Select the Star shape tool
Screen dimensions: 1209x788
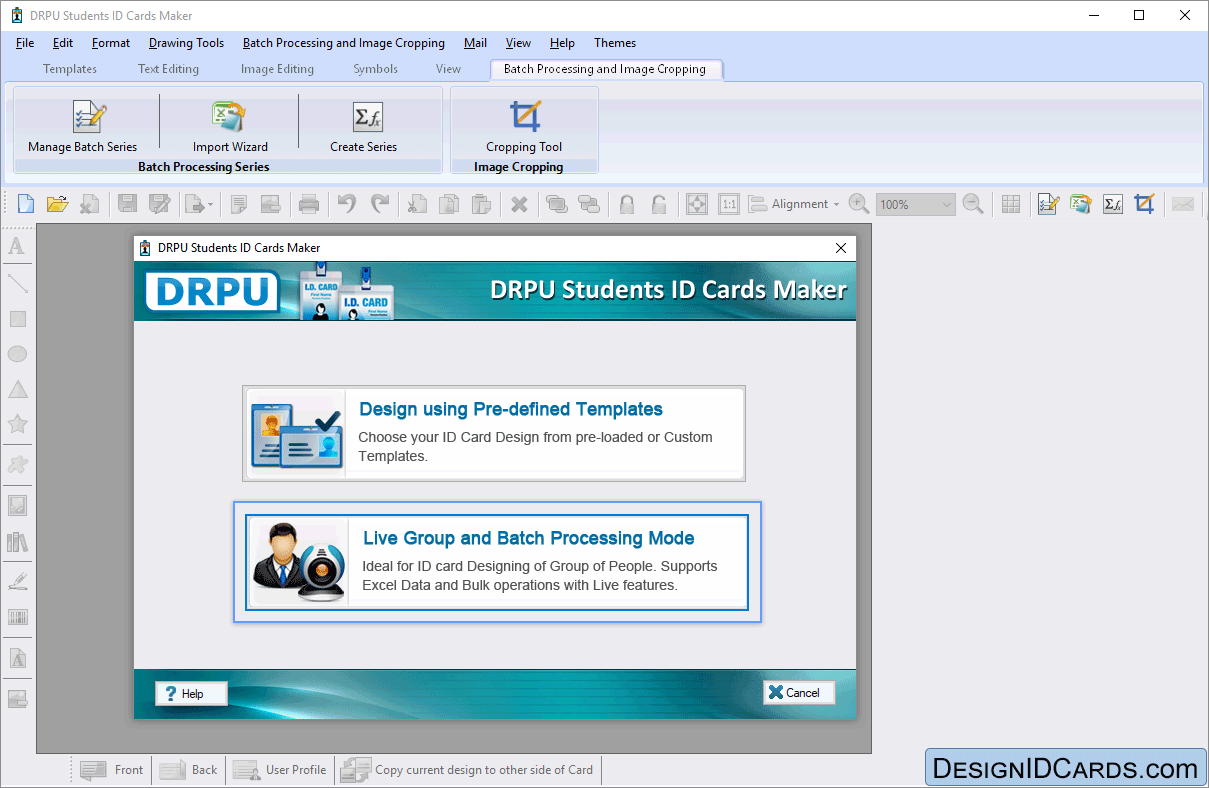point(17,424)
